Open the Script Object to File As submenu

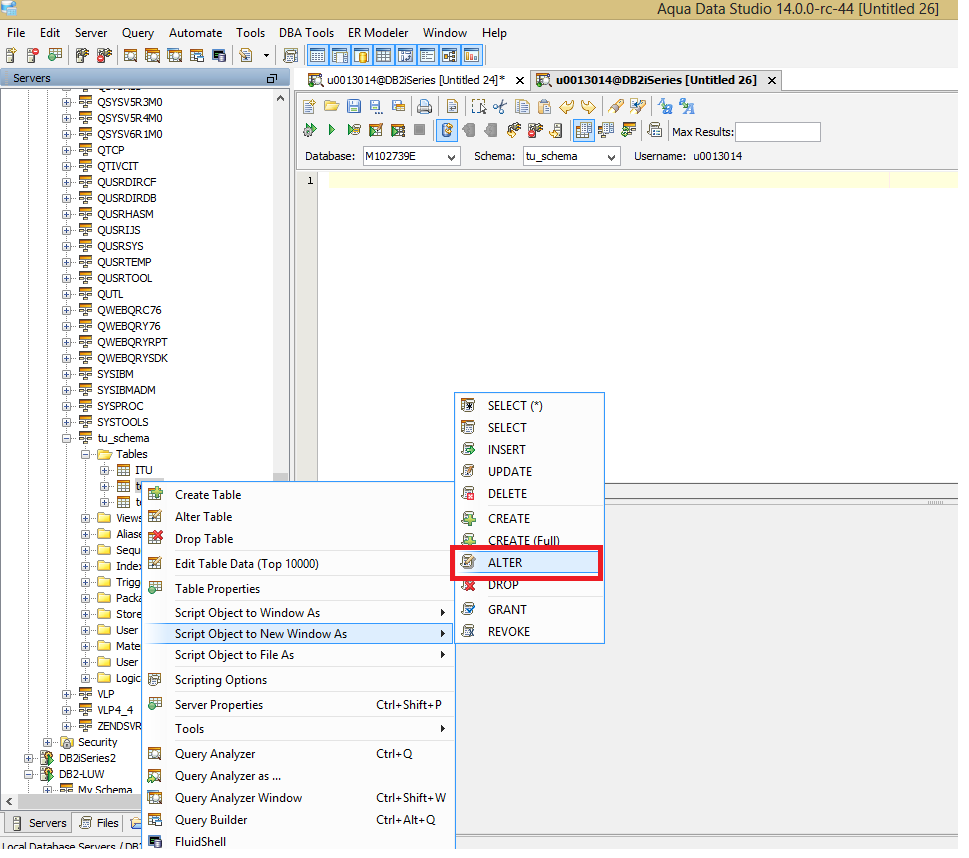point(299,655)
